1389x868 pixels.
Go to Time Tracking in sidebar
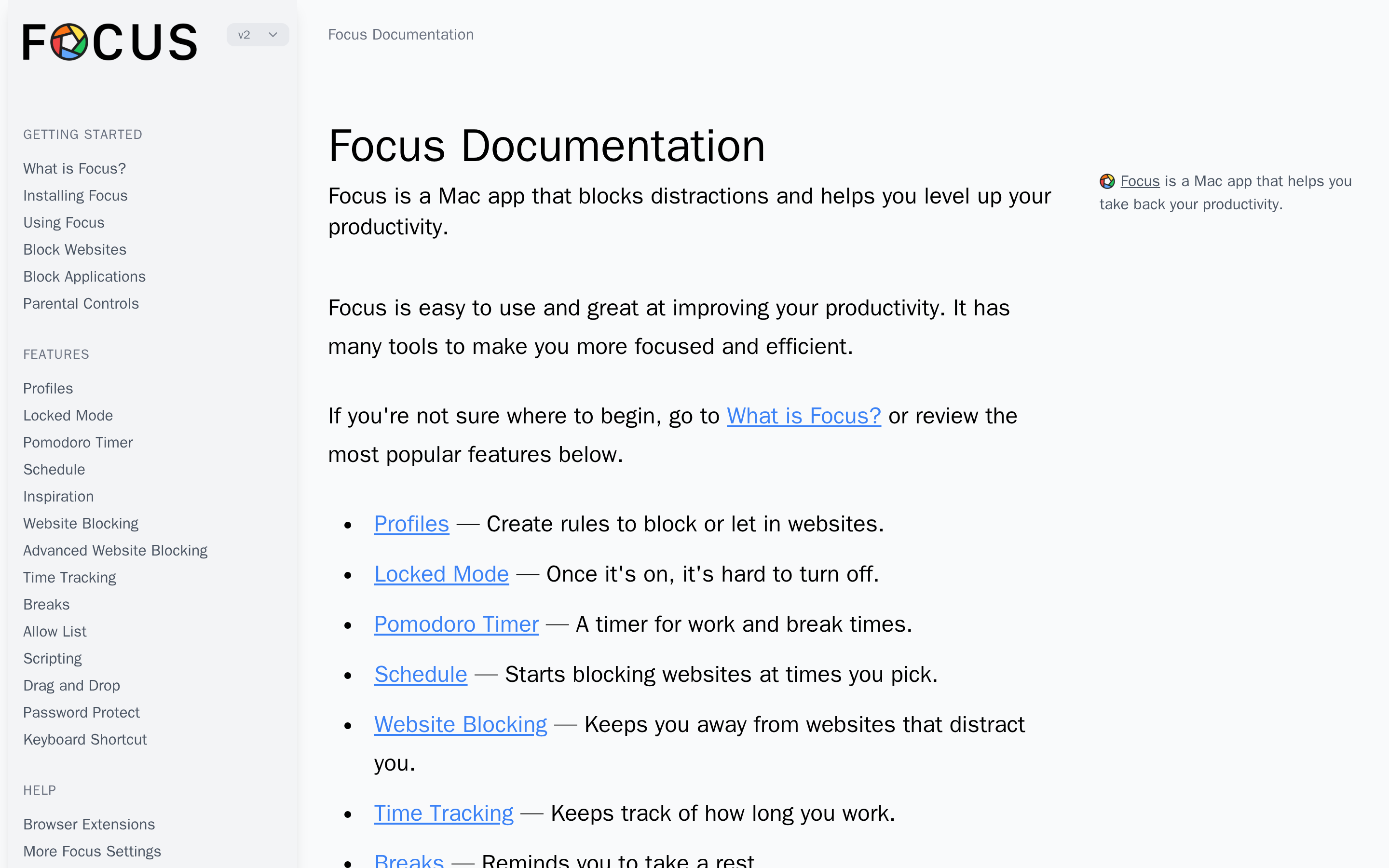[x=69, y=577]
